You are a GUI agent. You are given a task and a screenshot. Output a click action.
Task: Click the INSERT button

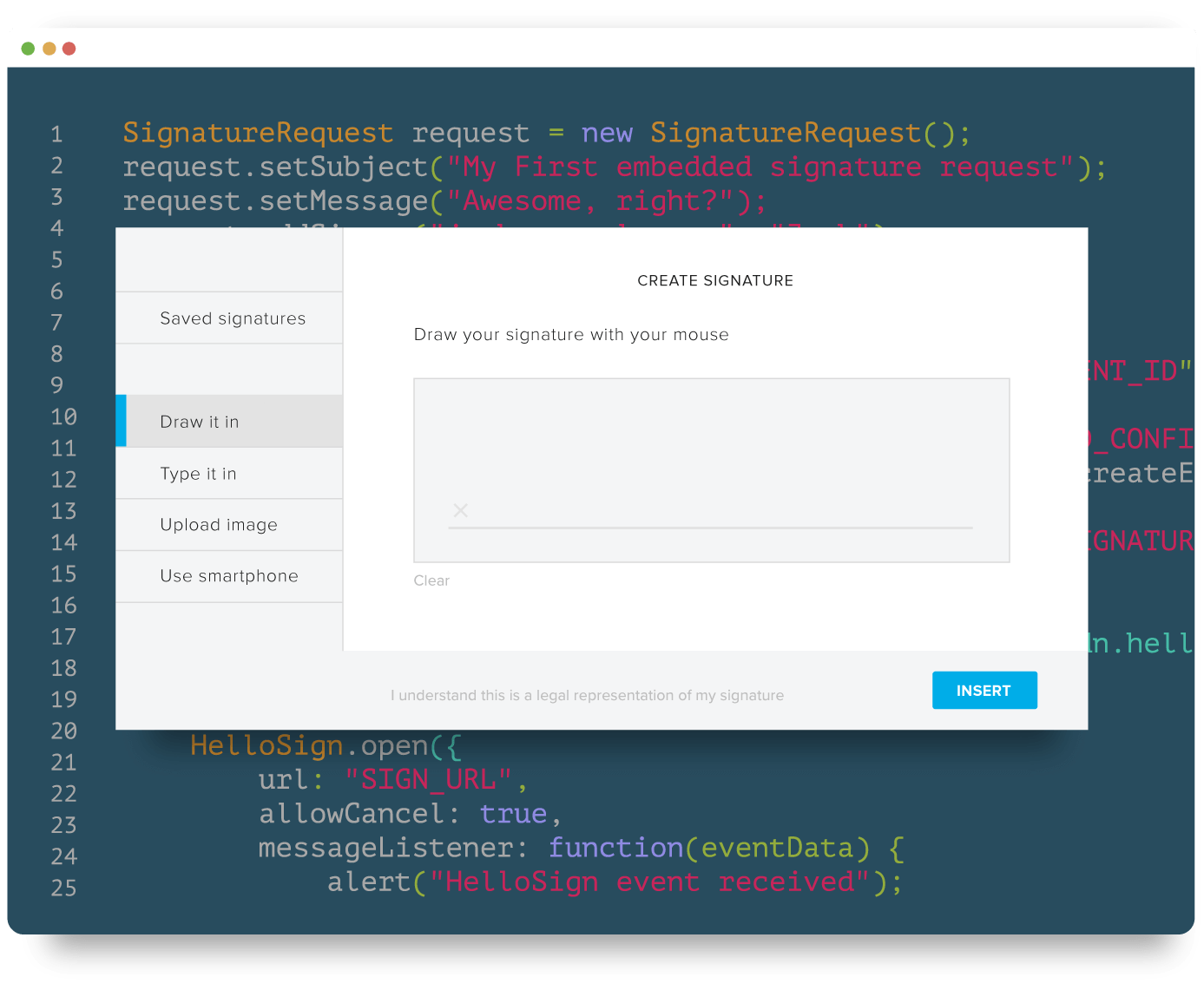coord(984,691)
